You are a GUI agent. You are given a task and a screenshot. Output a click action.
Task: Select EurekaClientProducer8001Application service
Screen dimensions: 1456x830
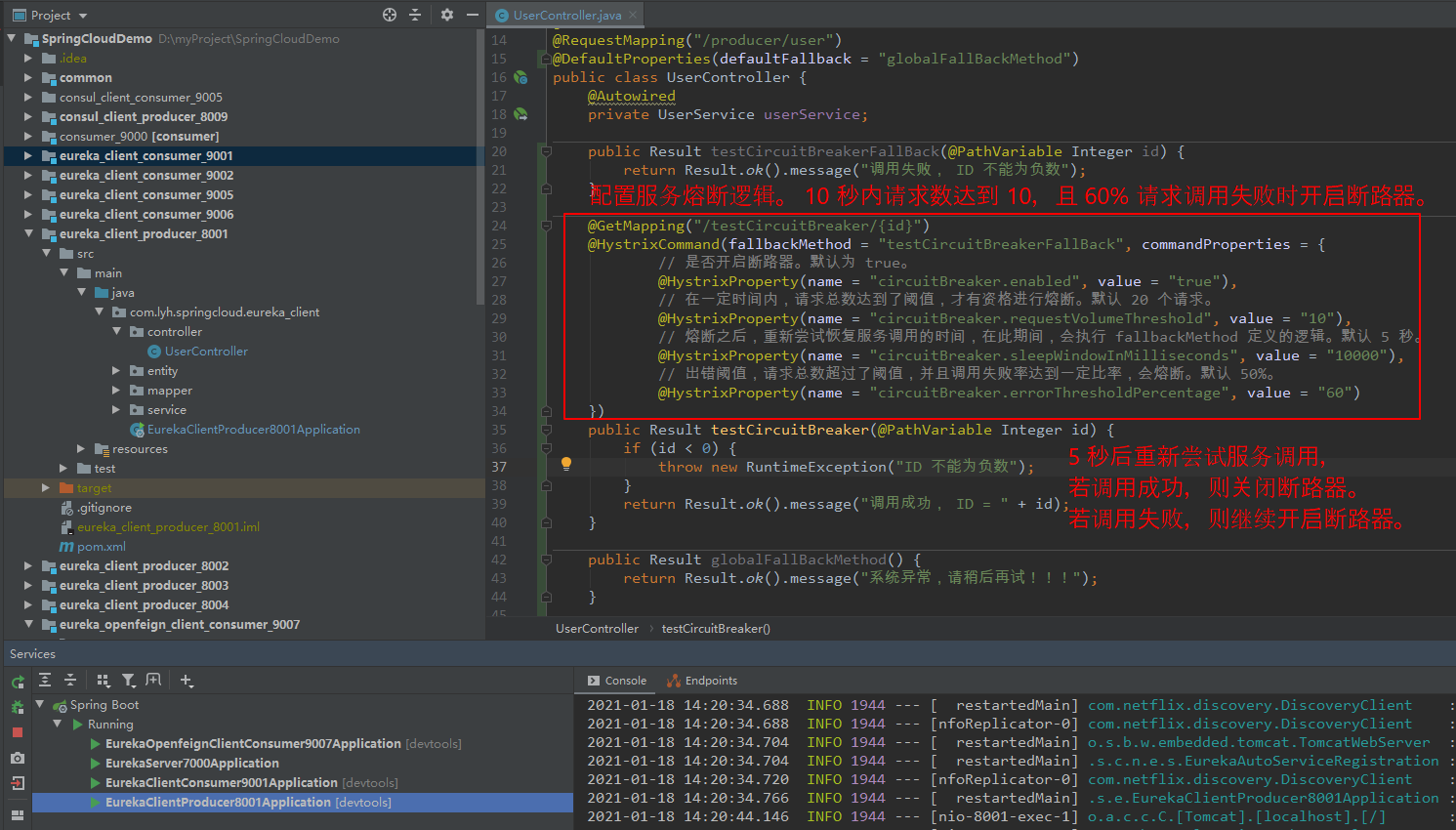[218, 803]
